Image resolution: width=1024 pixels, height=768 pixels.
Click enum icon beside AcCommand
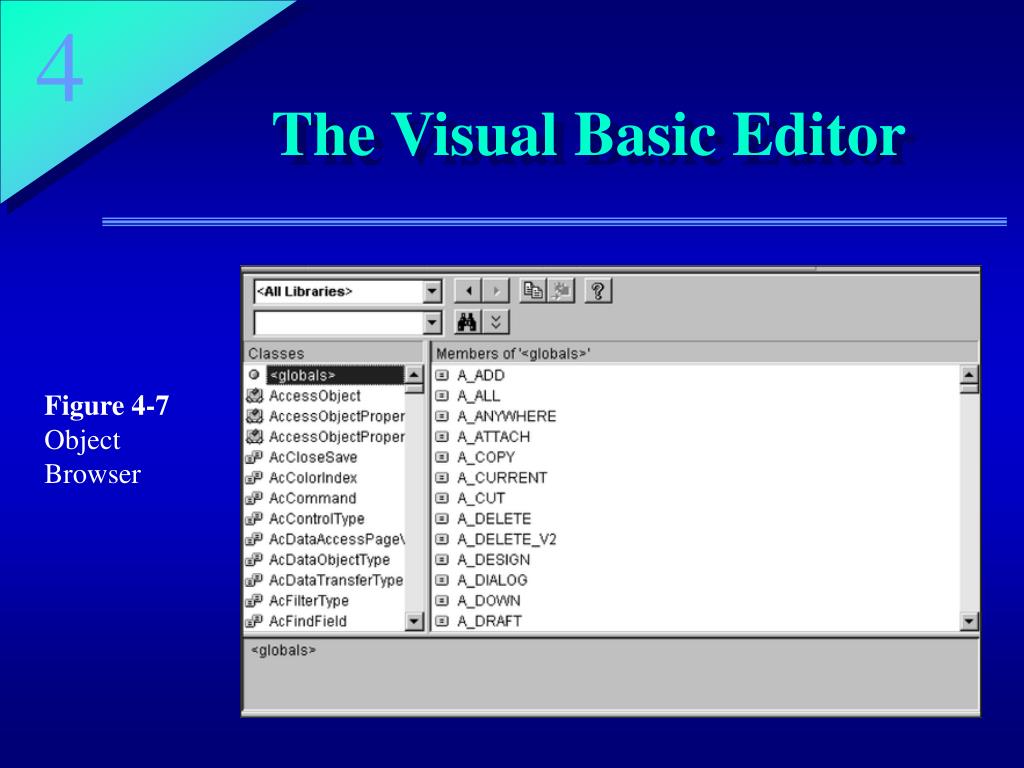[x=254, y=498]
